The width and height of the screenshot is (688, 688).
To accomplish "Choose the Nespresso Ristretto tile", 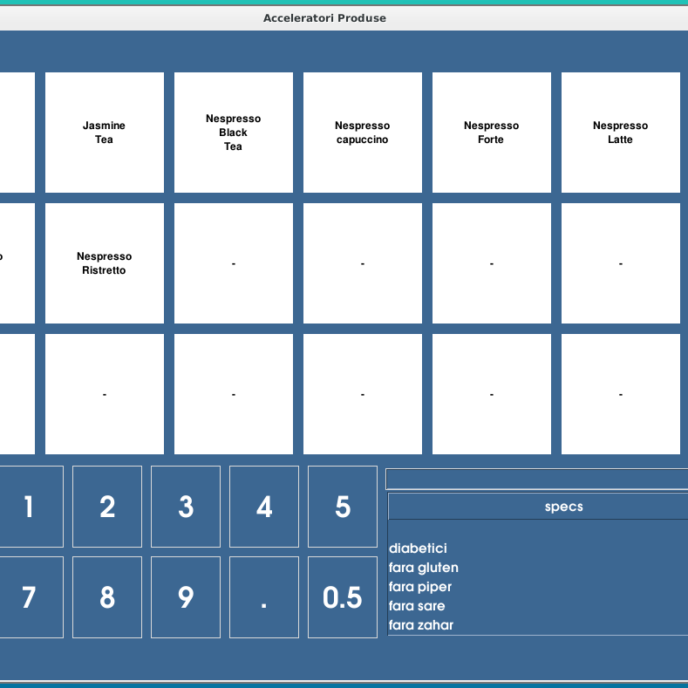I will [x=104, y=263].
